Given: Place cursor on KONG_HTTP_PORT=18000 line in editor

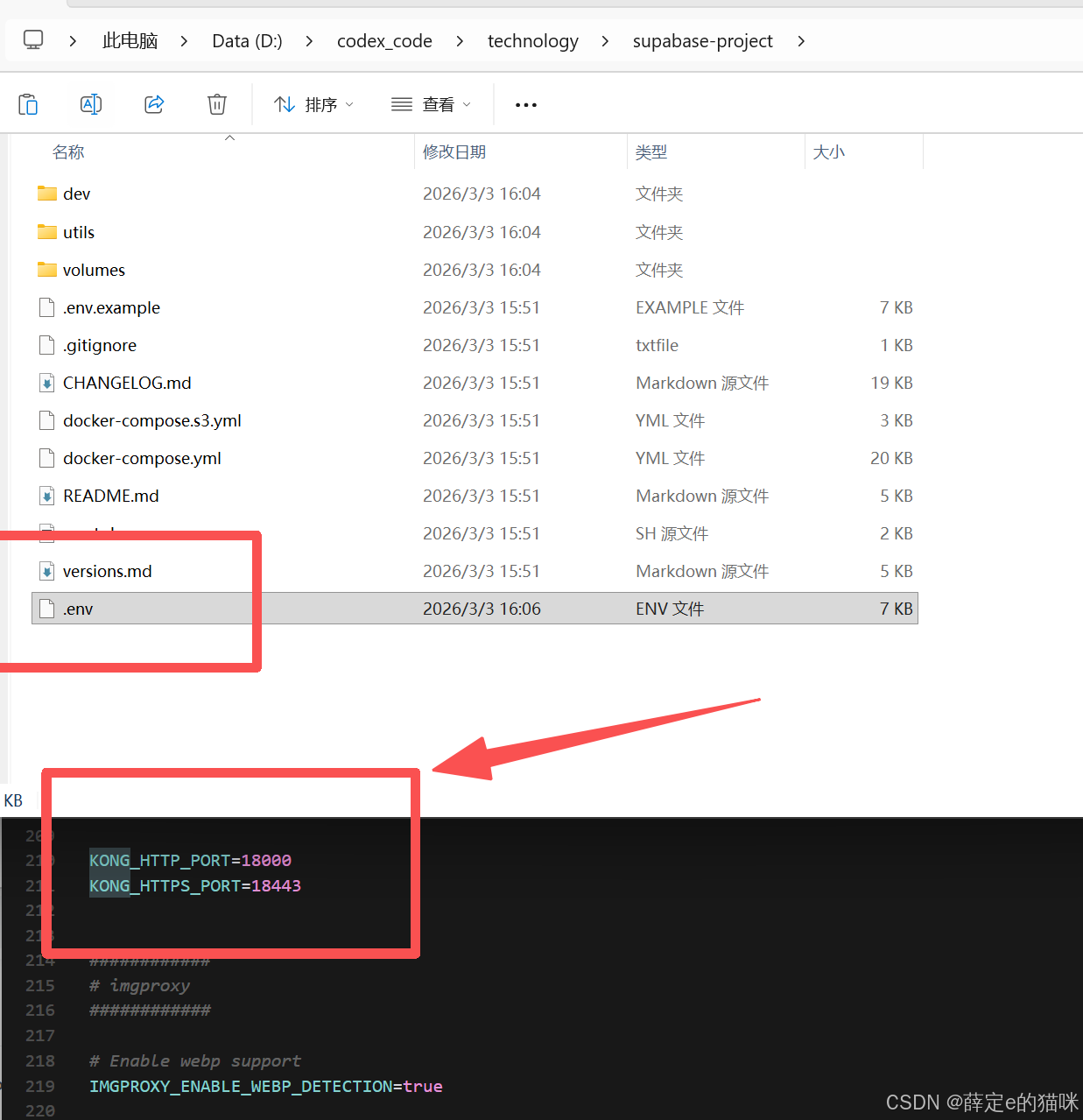Looking at the screenshot, I should [x=190, y=861].
